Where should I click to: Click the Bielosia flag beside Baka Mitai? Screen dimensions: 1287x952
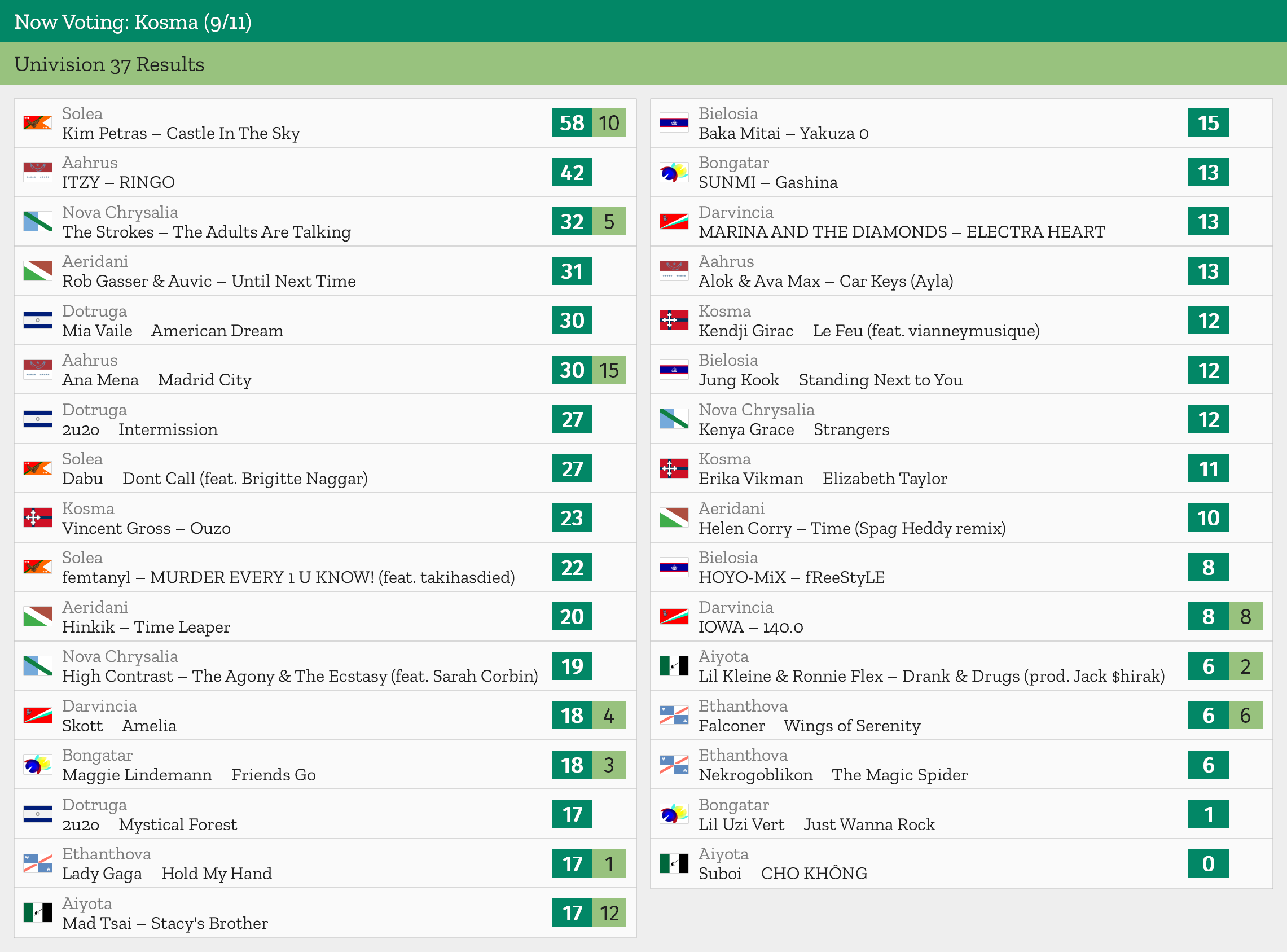pyautogui.click(x=674, y=123)
